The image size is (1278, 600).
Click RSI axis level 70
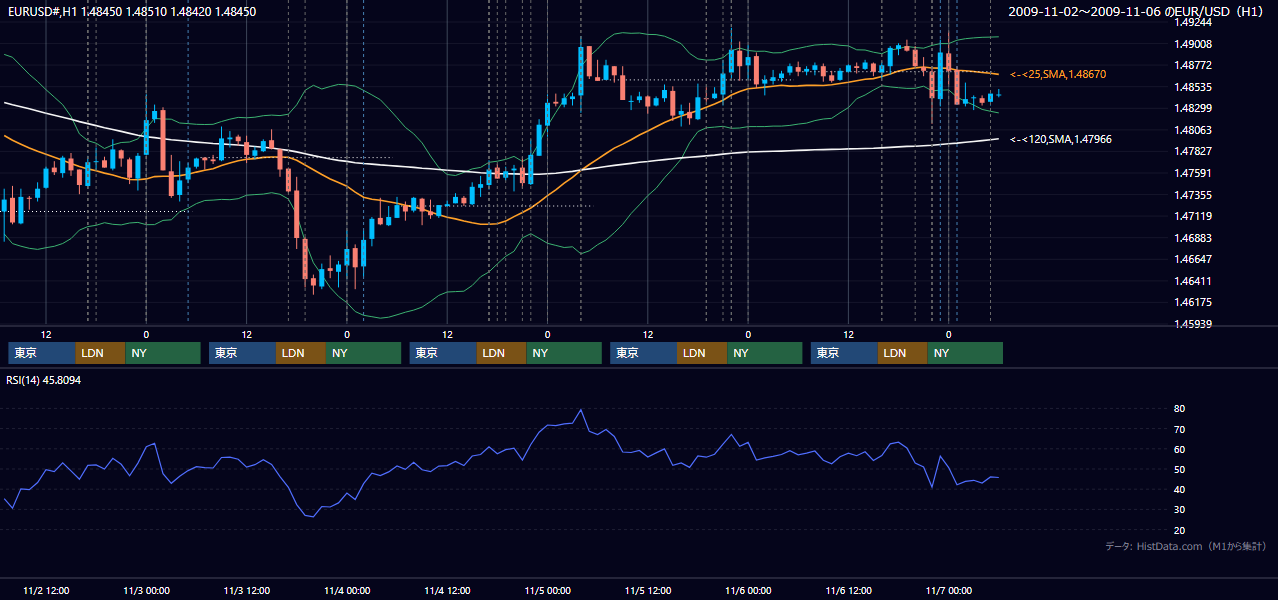(1179, 429)
